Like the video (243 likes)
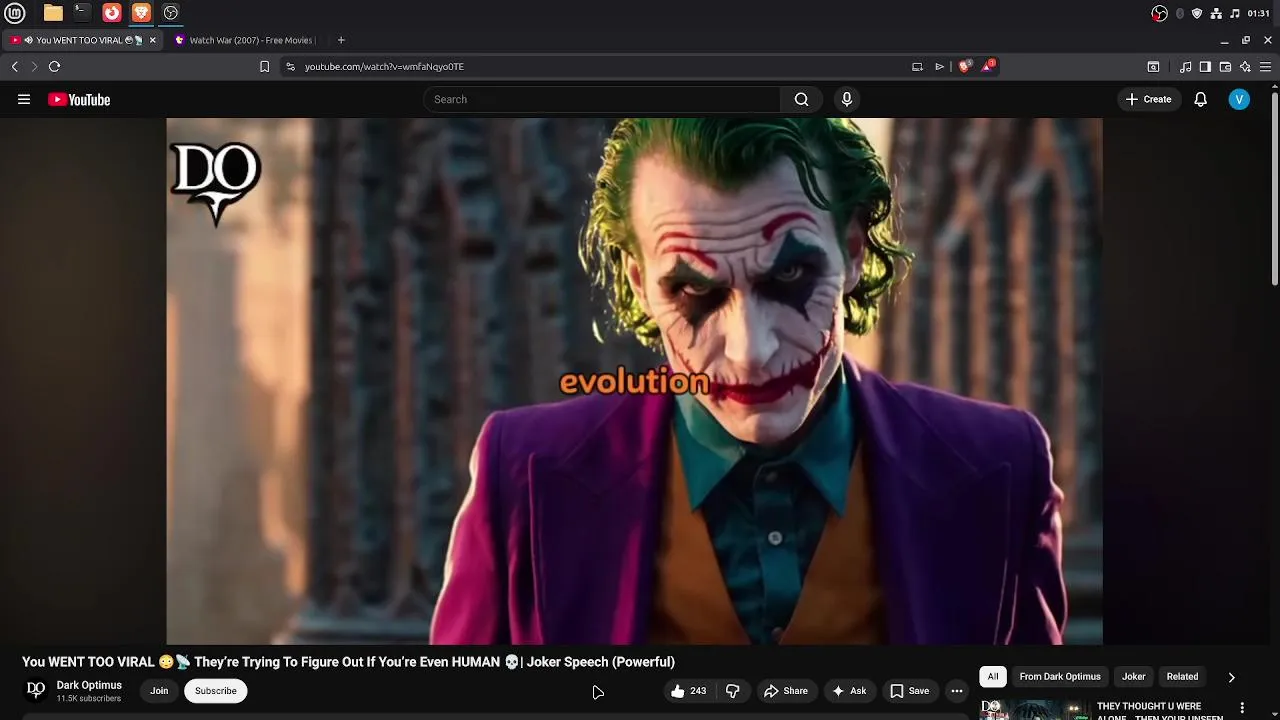 point(688,691)
